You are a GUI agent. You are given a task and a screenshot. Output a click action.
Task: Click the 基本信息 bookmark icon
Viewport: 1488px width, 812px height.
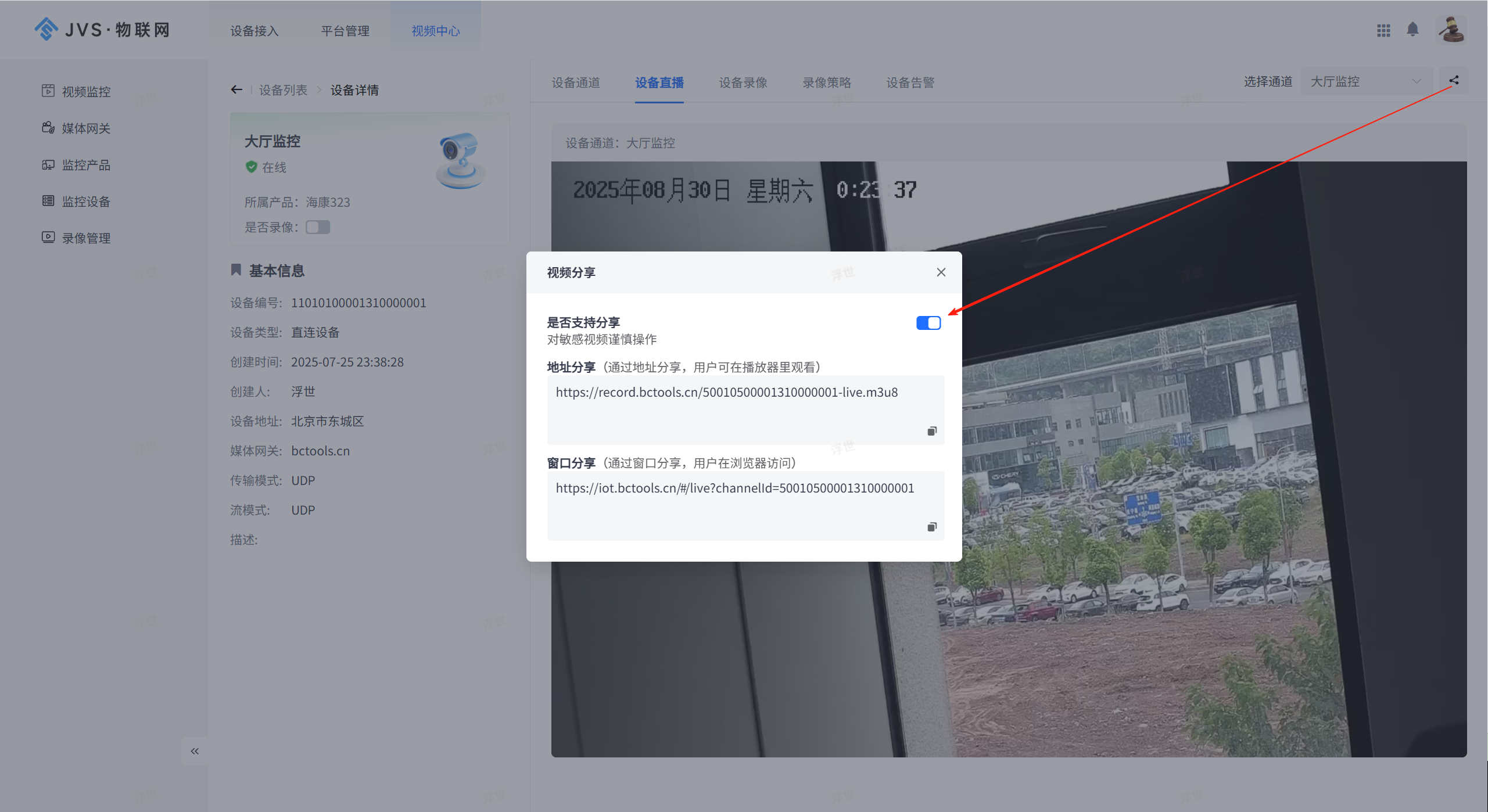pos(236,270)
